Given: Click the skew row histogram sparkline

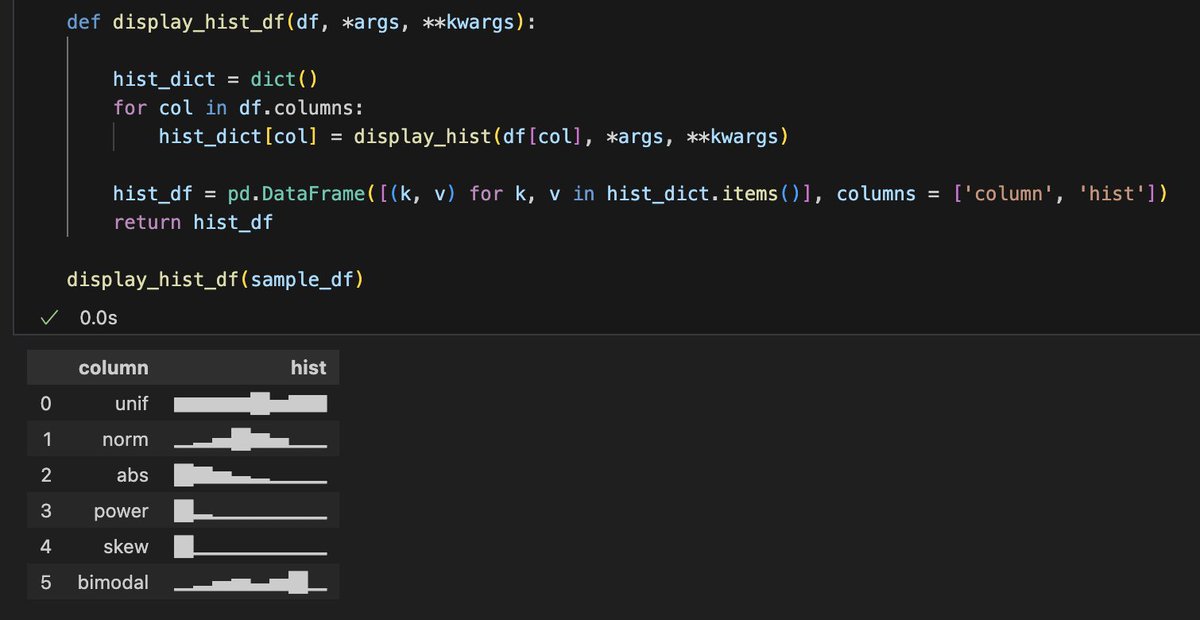Looking at the screenshot, I should click(x=250, y=546).
